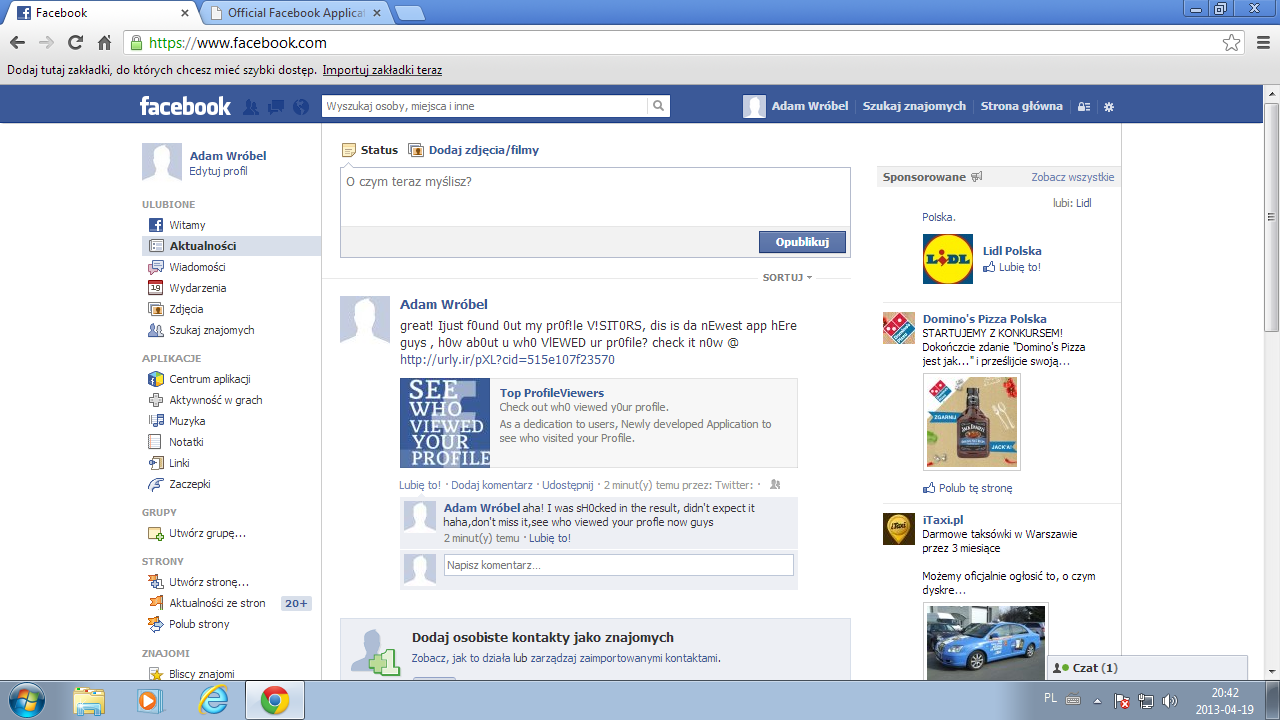Image resolution: width=1280 pixels, height=720 pixels.
Task: Click the Wiadomości icon in the sidebar
Action: [156, 267]
